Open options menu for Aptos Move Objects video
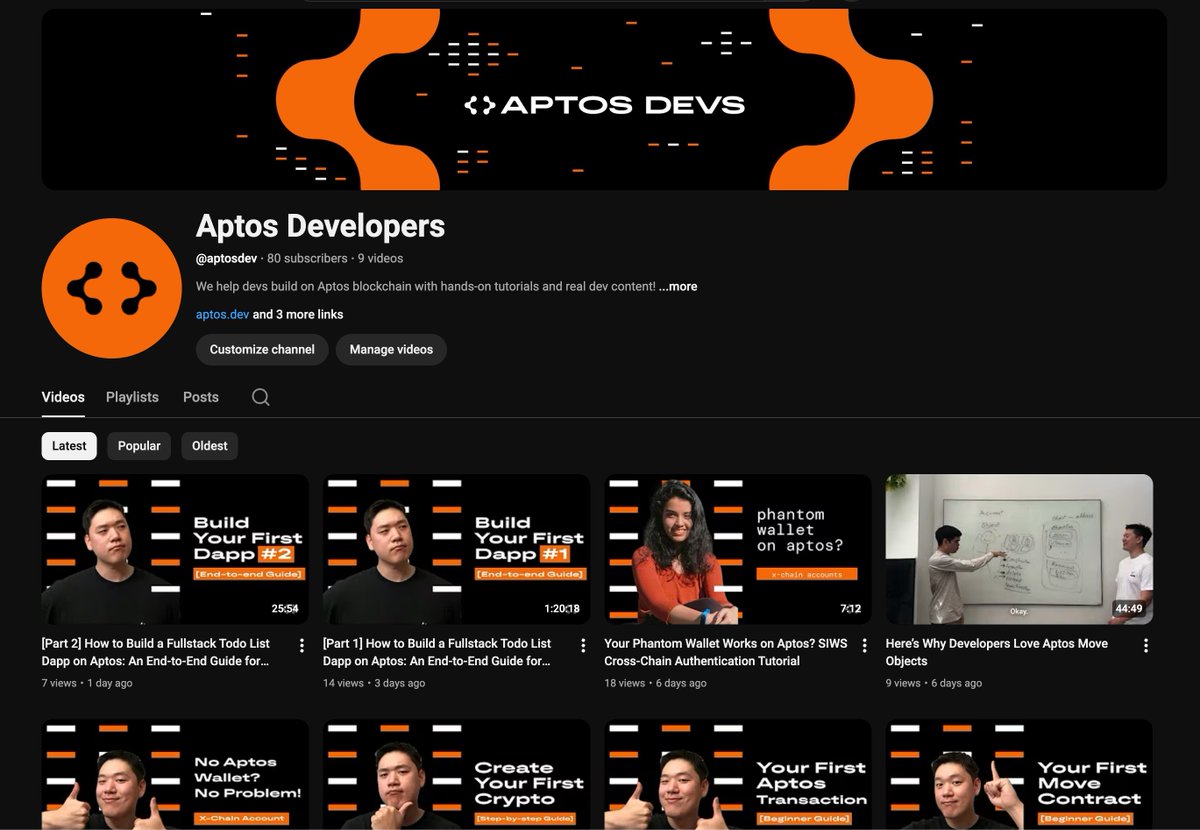The width and height of the screenshot is (1200, 830). (x=1146, y=646)
